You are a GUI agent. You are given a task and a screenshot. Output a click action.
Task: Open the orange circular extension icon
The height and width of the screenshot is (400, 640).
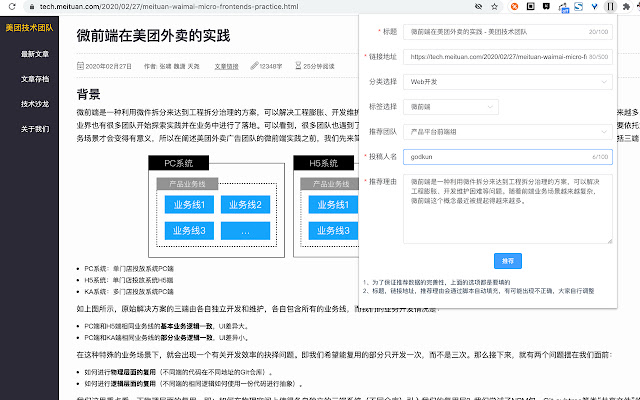point(515,7)
